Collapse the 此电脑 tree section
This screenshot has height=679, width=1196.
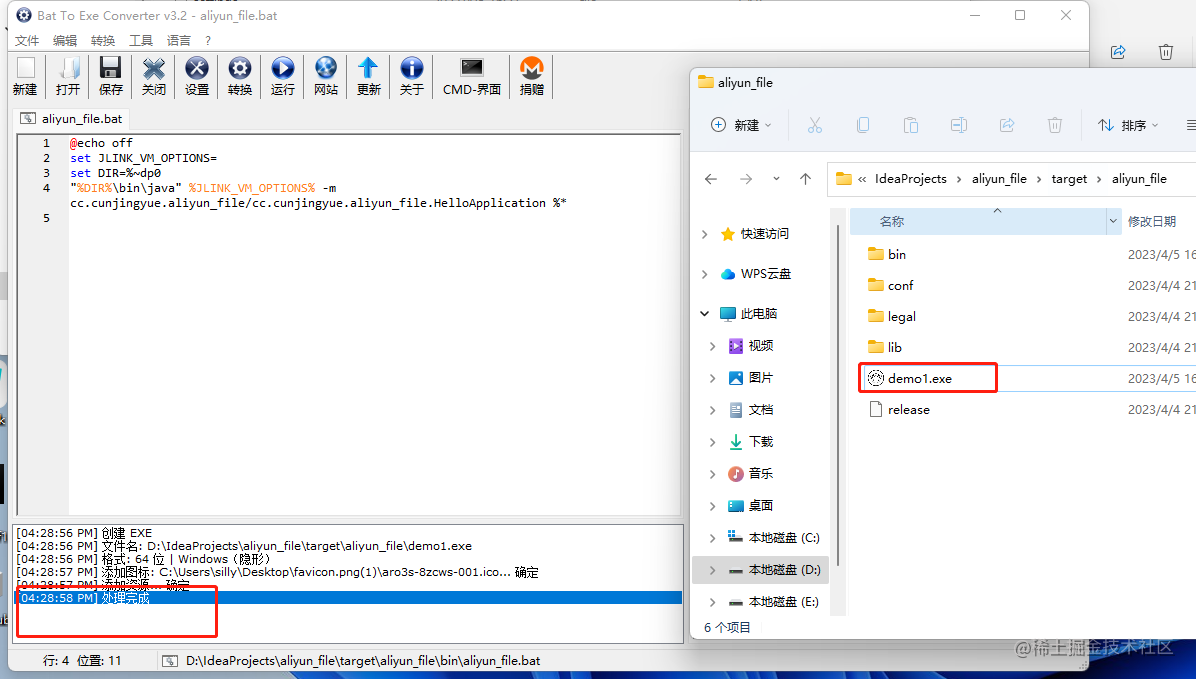[704, 313]
